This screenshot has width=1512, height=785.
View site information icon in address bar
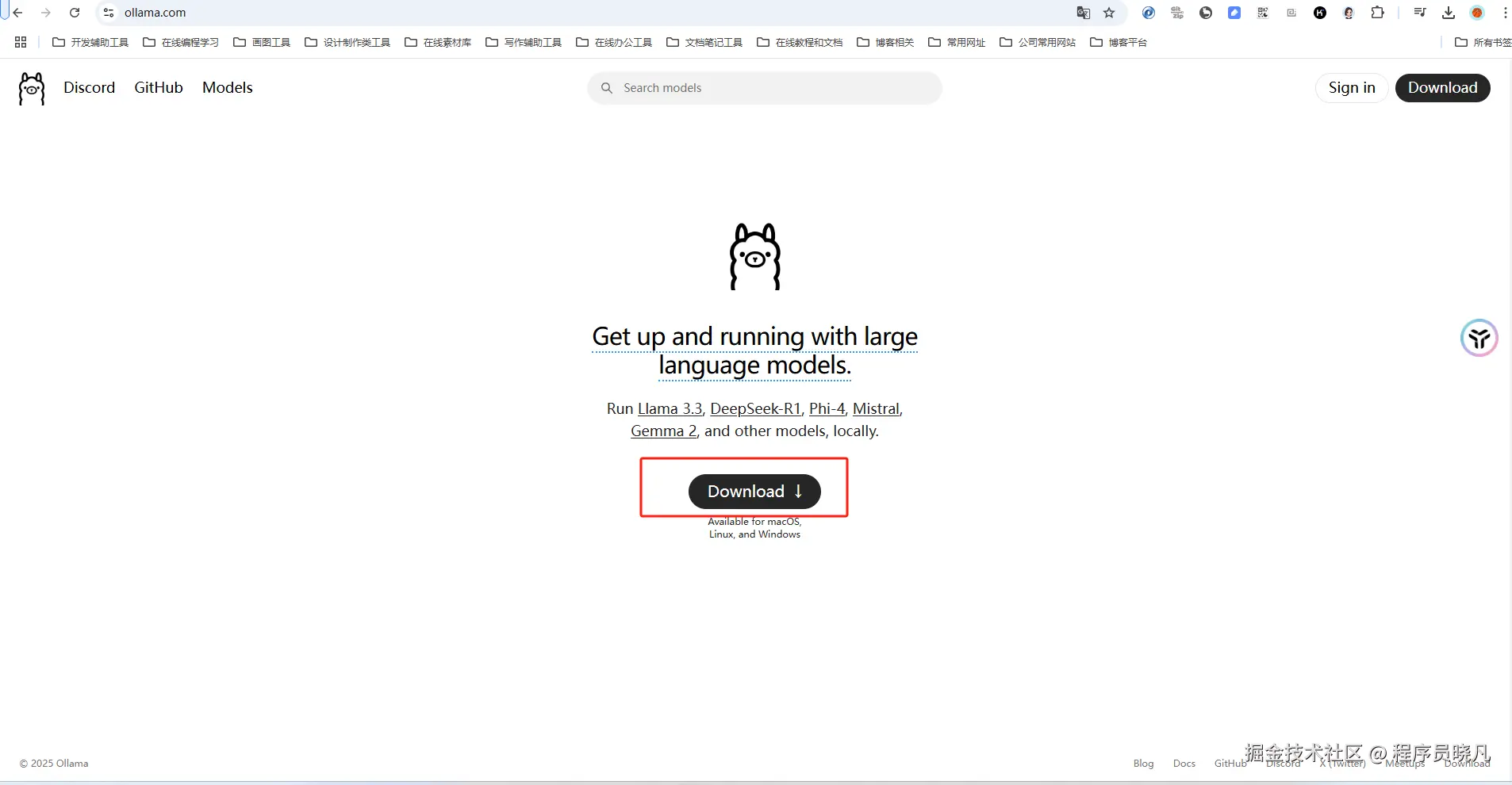click(109, 13)
